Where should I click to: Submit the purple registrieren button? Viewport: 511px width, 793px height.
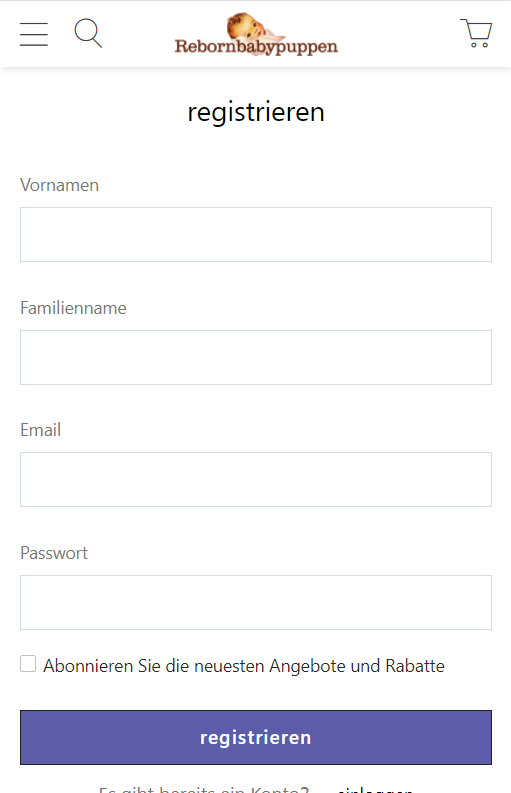tap(256, 737)
